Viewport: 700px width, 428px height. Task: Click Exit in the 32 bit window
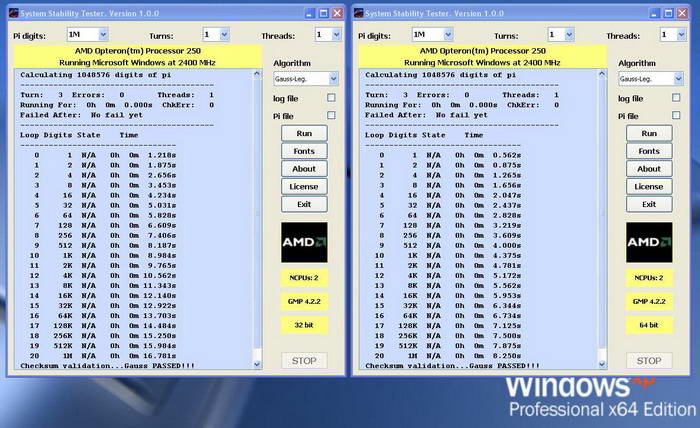click(304, 204)
